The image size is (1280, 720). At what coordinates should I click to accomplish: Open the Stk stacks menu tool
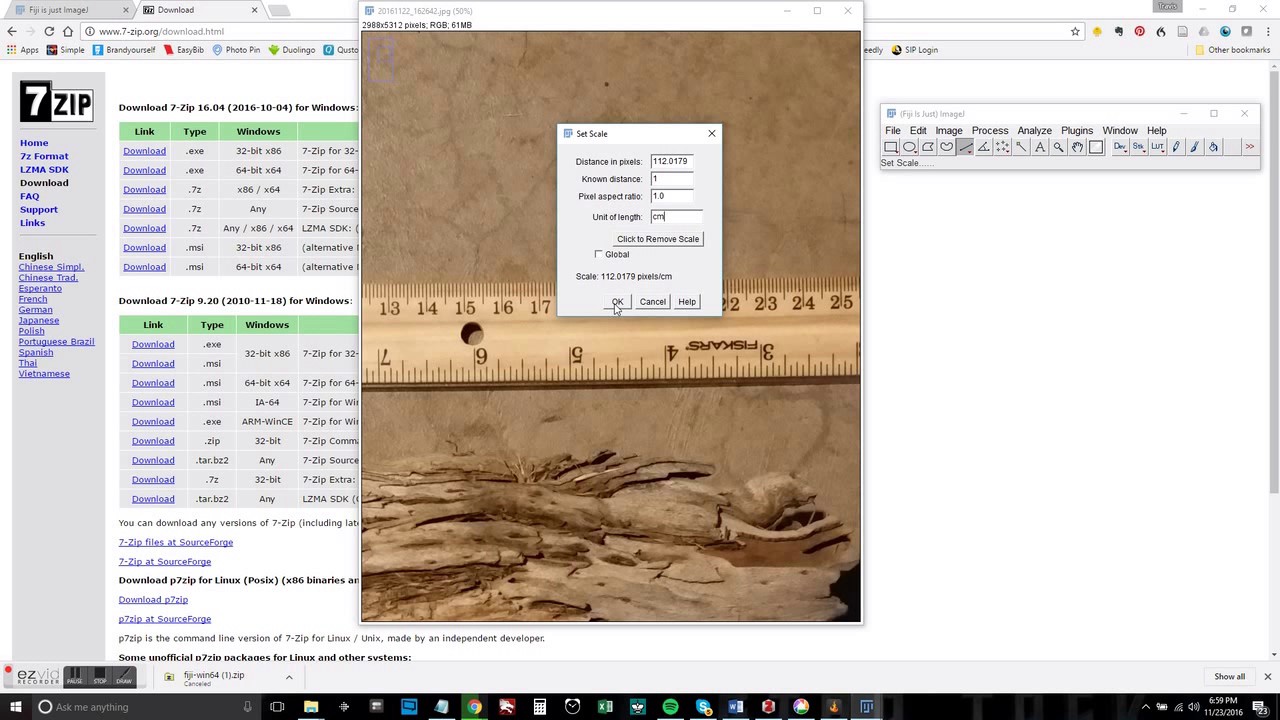point(1138,147)
